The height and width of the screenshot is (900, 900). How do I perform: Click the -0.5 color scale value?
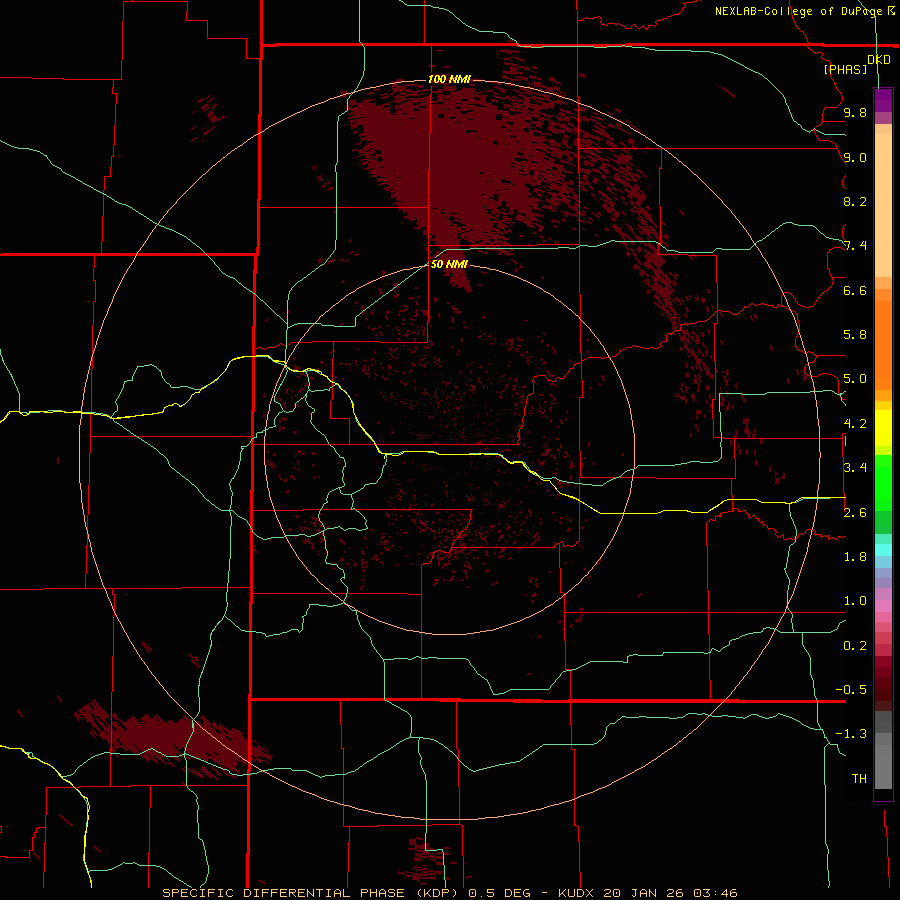point(851,690)
